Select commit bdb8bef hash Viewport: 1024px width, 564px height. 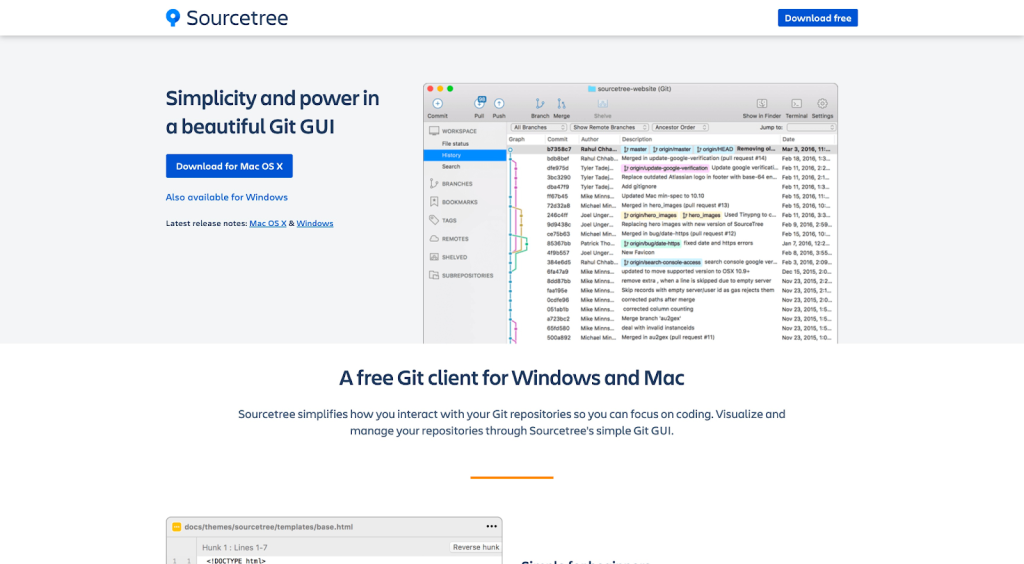[x=558, y=159]
